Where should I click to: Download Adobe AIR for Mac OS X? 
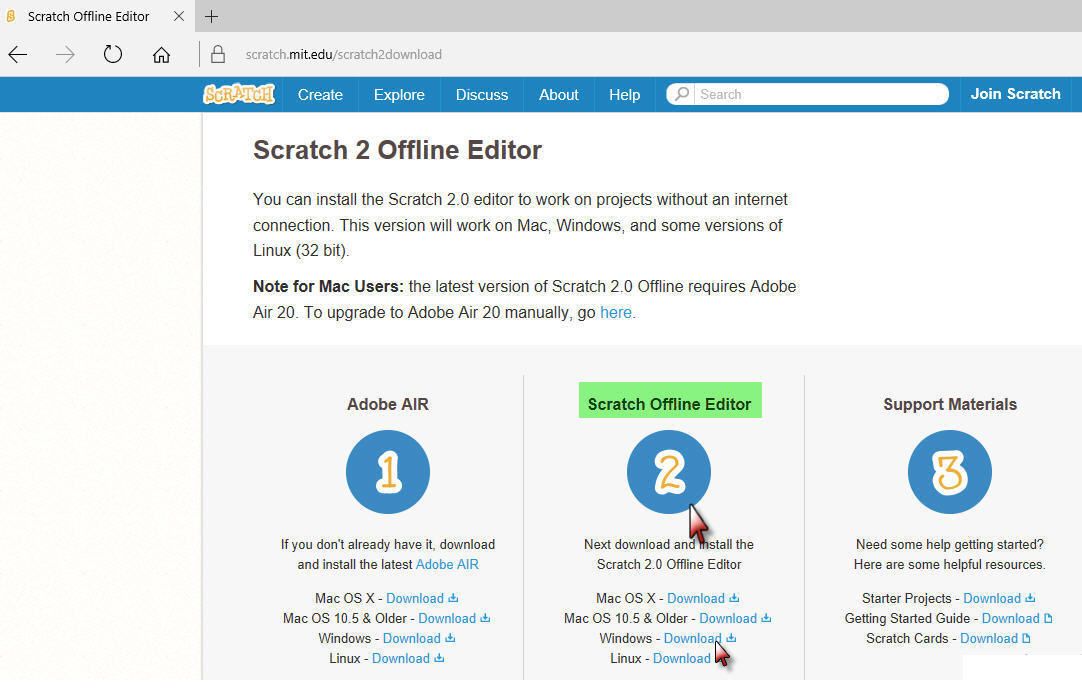tap(415, 598)
